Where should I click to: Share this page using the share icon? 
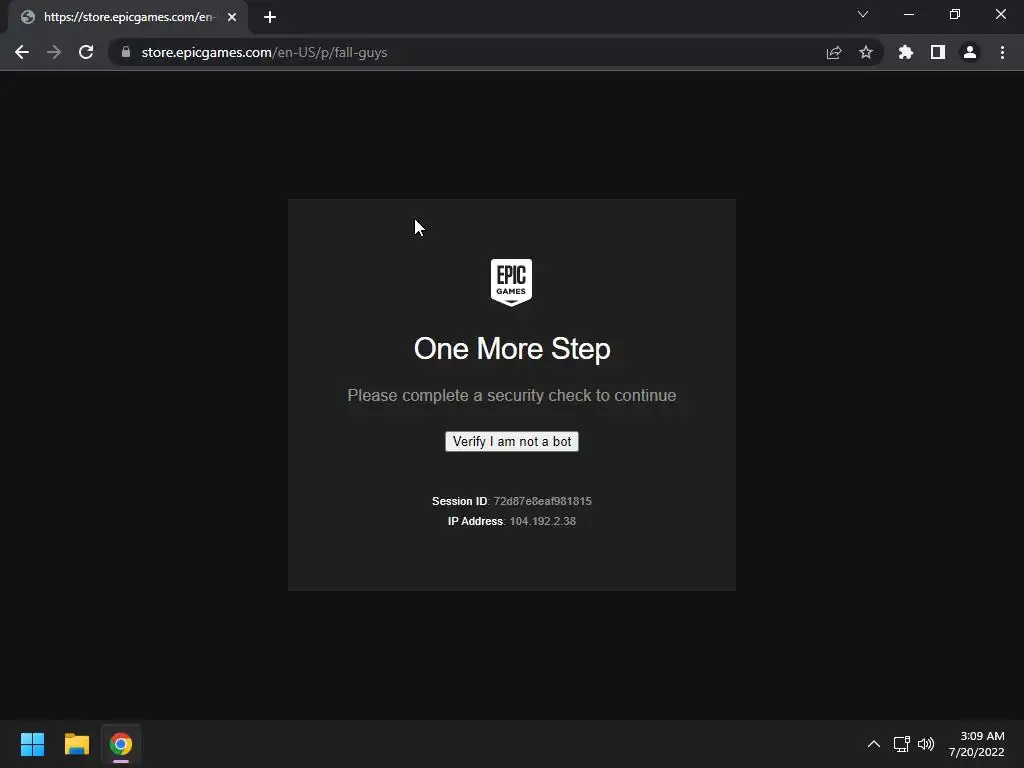tap(834, 52)
